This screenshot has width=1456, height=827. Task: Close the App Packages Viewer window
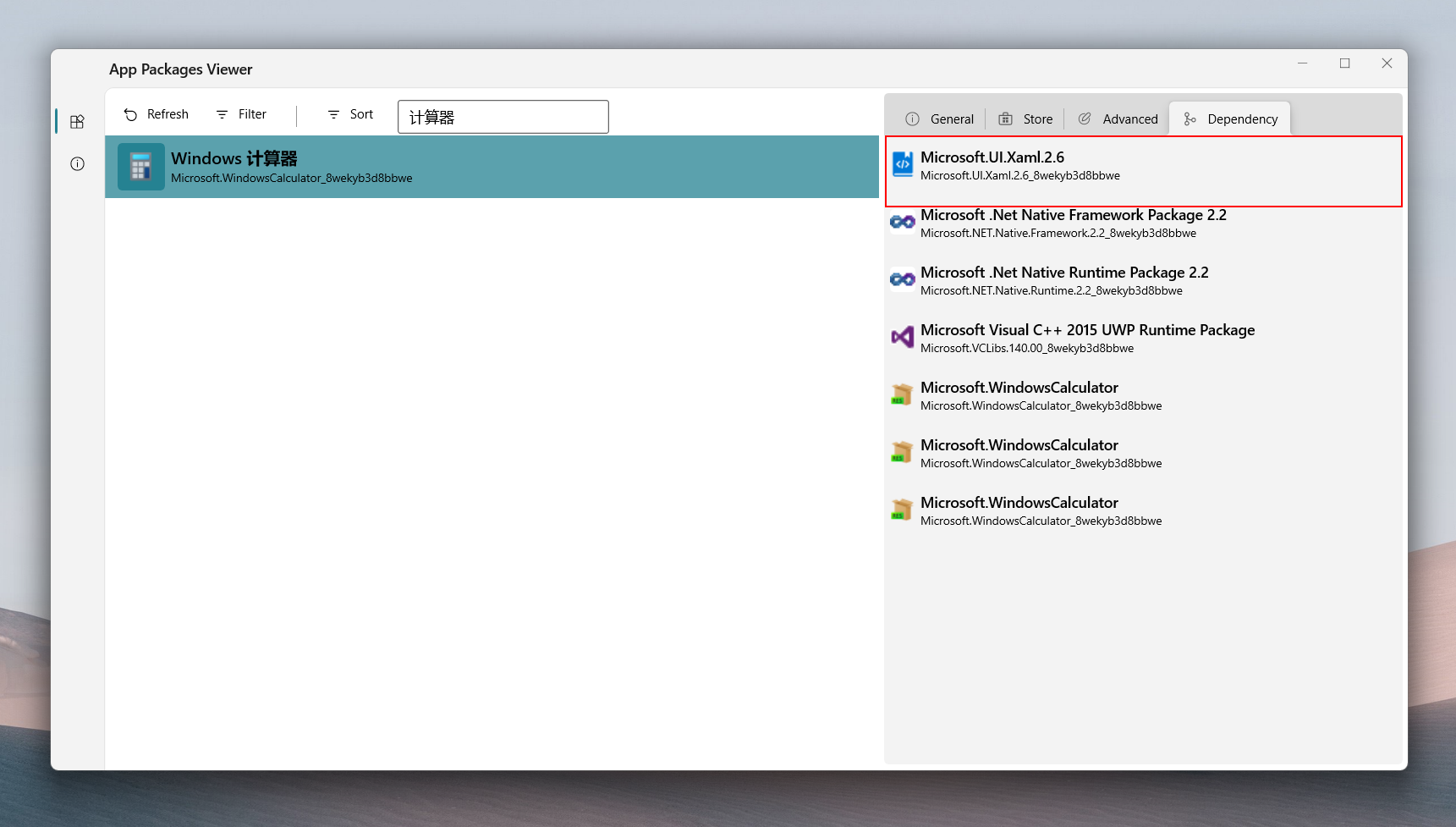(1387, 63)
